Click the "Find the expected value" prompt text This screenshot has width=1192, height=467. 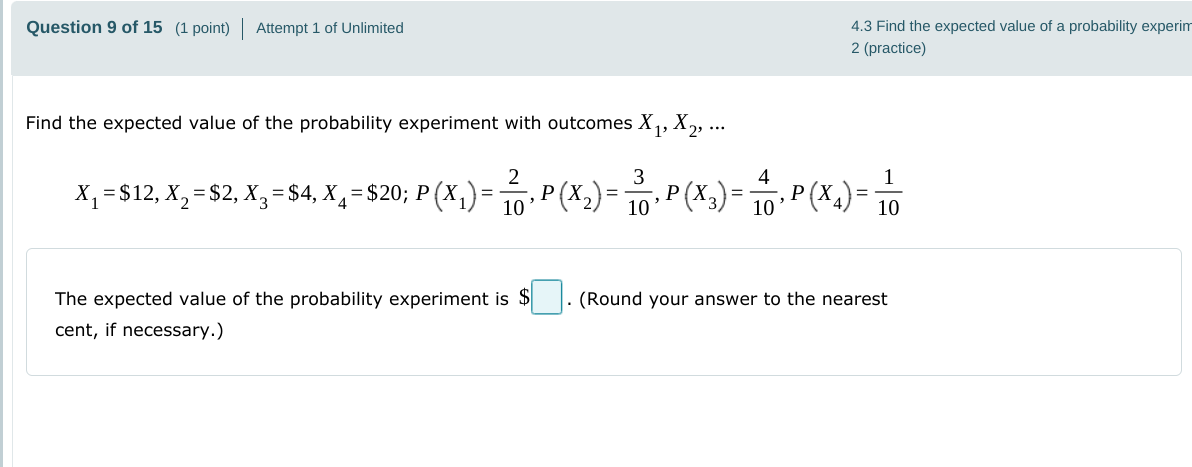[330, 123]
